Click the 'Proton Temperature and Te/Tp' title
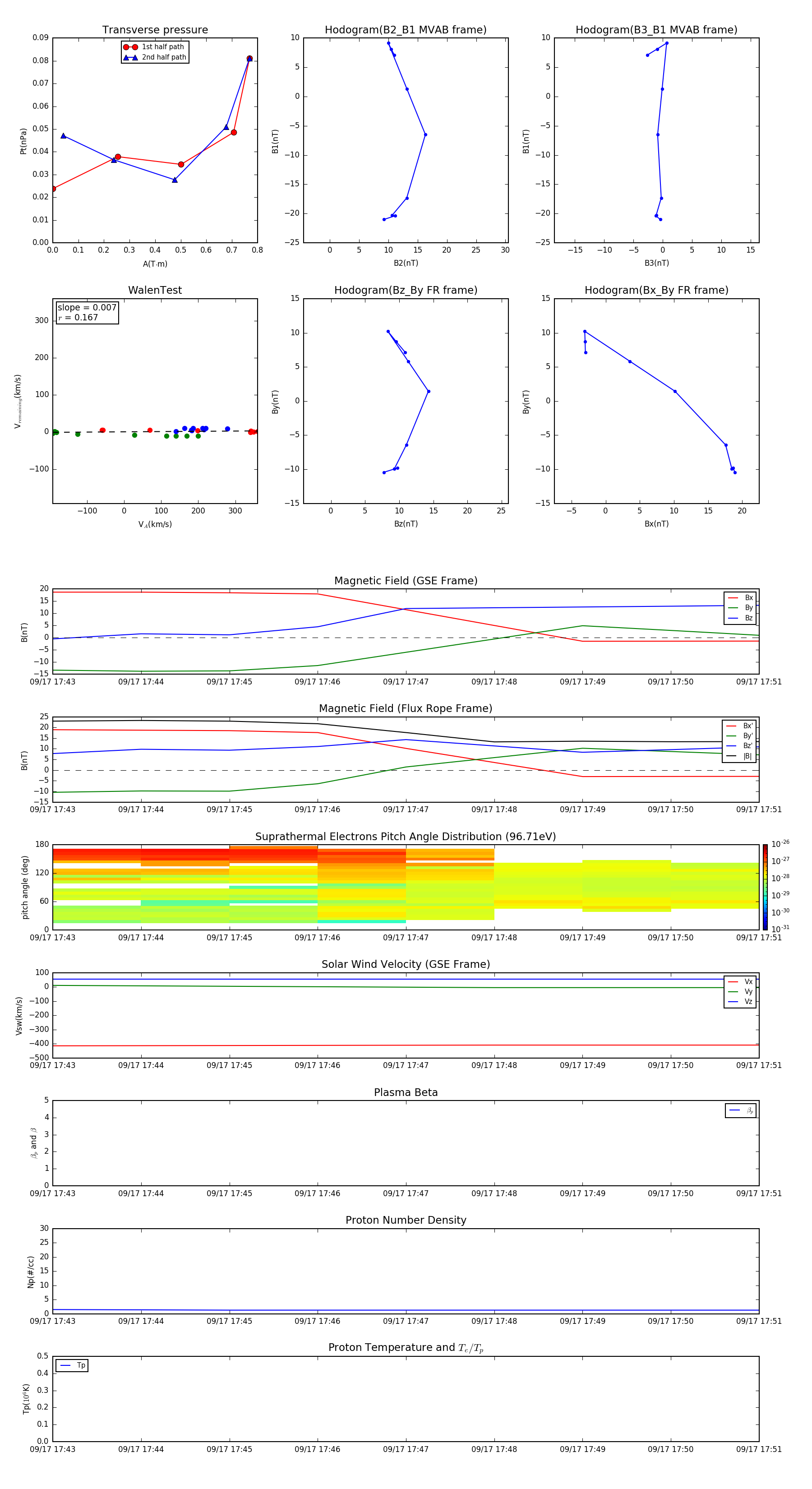Viewport: 812px width, 1489px height. coord(406,1348)
